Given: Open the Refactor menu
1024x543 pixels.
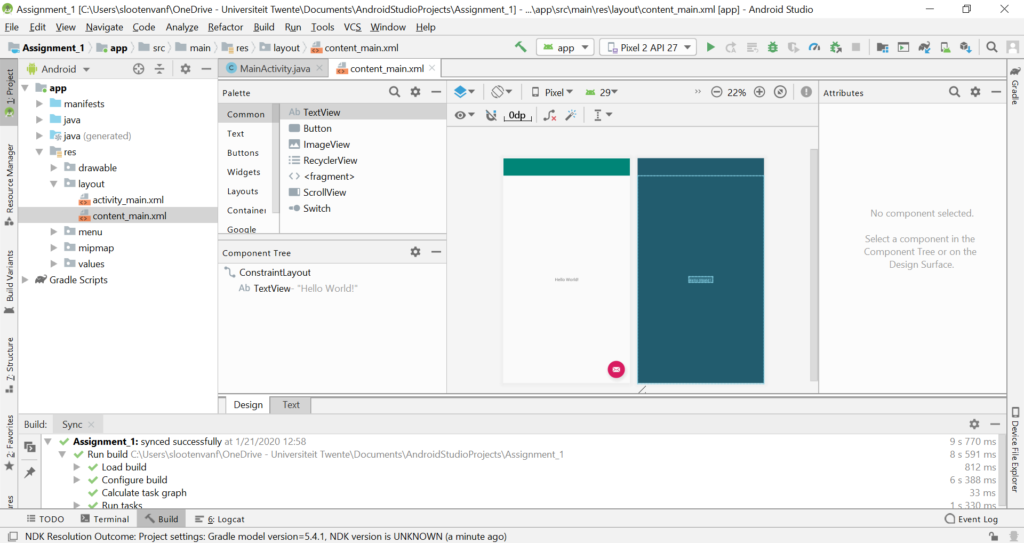Looking at the screenshot, I should click(225, 27).
